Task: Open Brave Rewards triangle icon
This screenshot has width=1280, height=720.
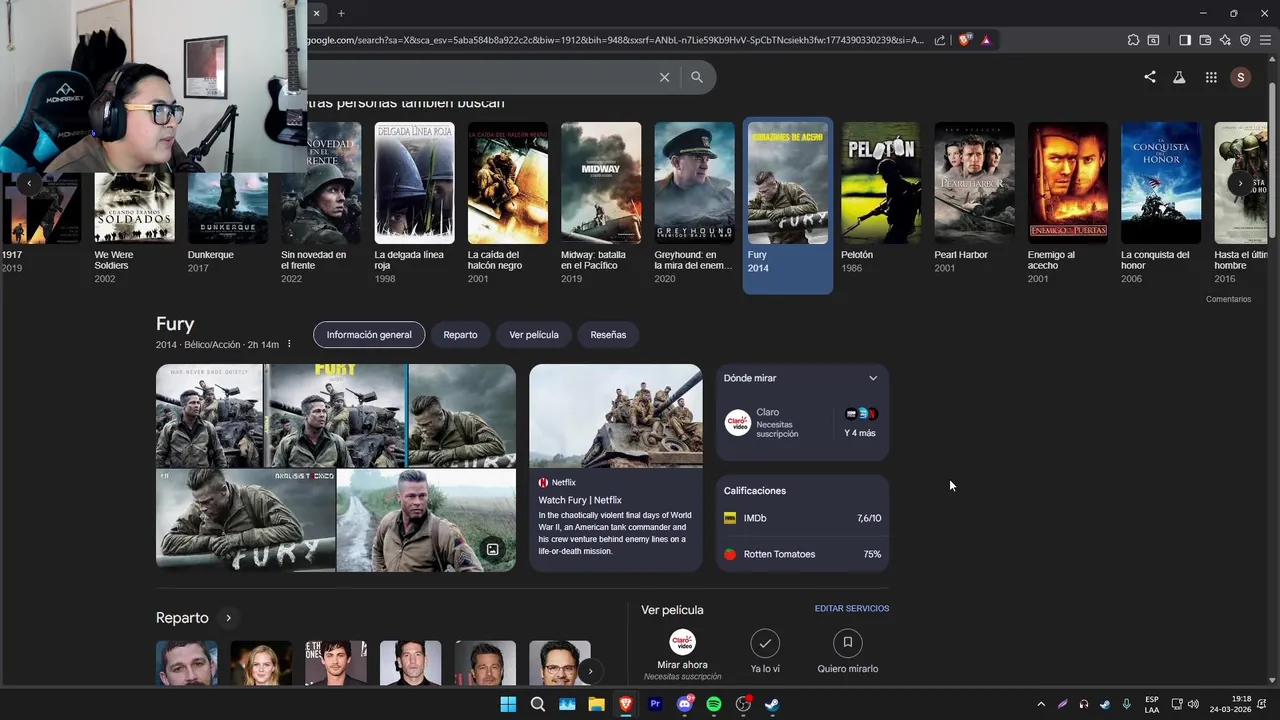Action: click(986, 40)
